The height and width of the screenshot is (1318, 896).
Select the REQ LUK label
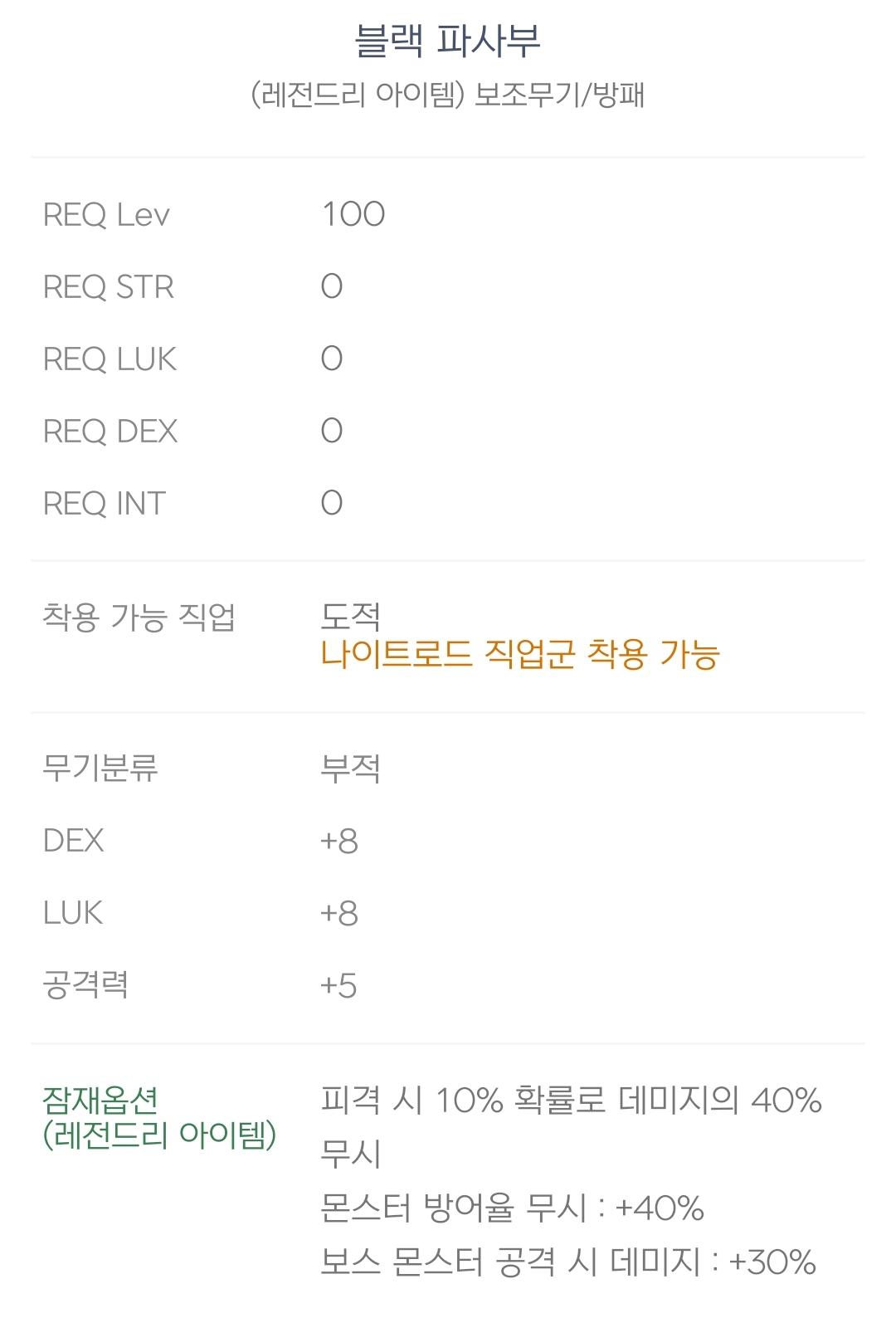click(x=110, y=359)
